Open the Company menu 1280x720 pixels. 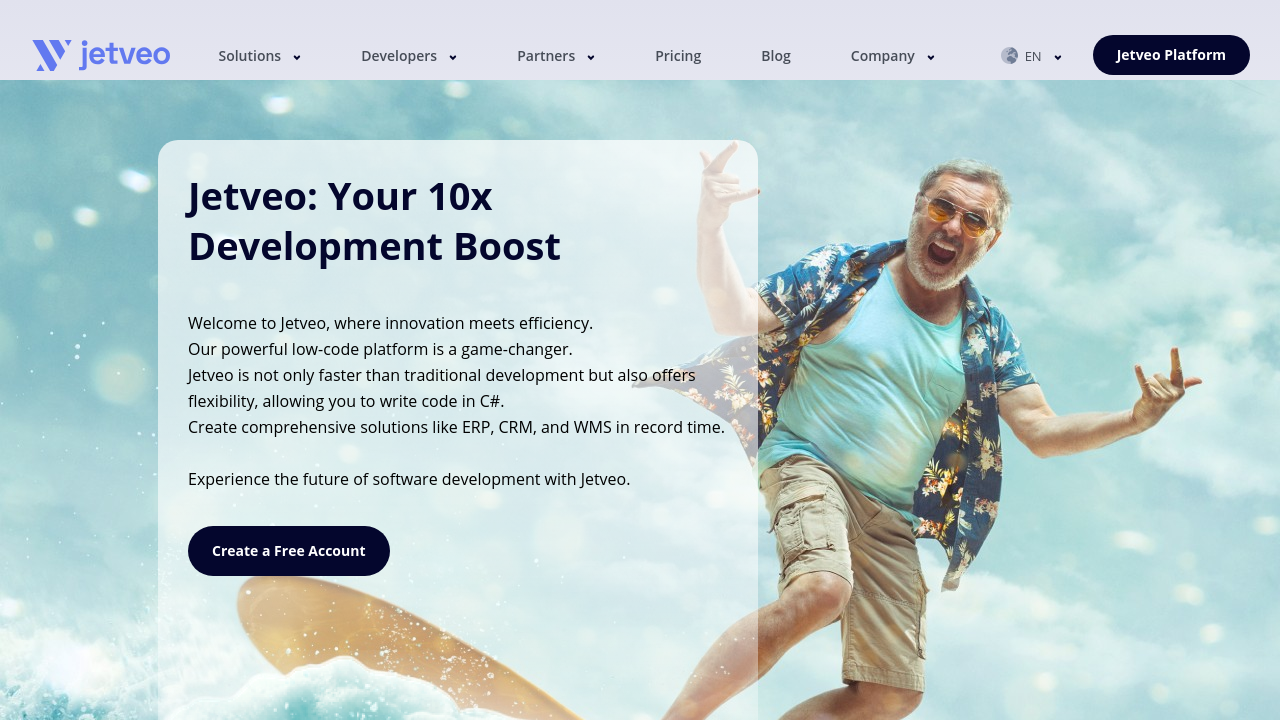point(883,56)
